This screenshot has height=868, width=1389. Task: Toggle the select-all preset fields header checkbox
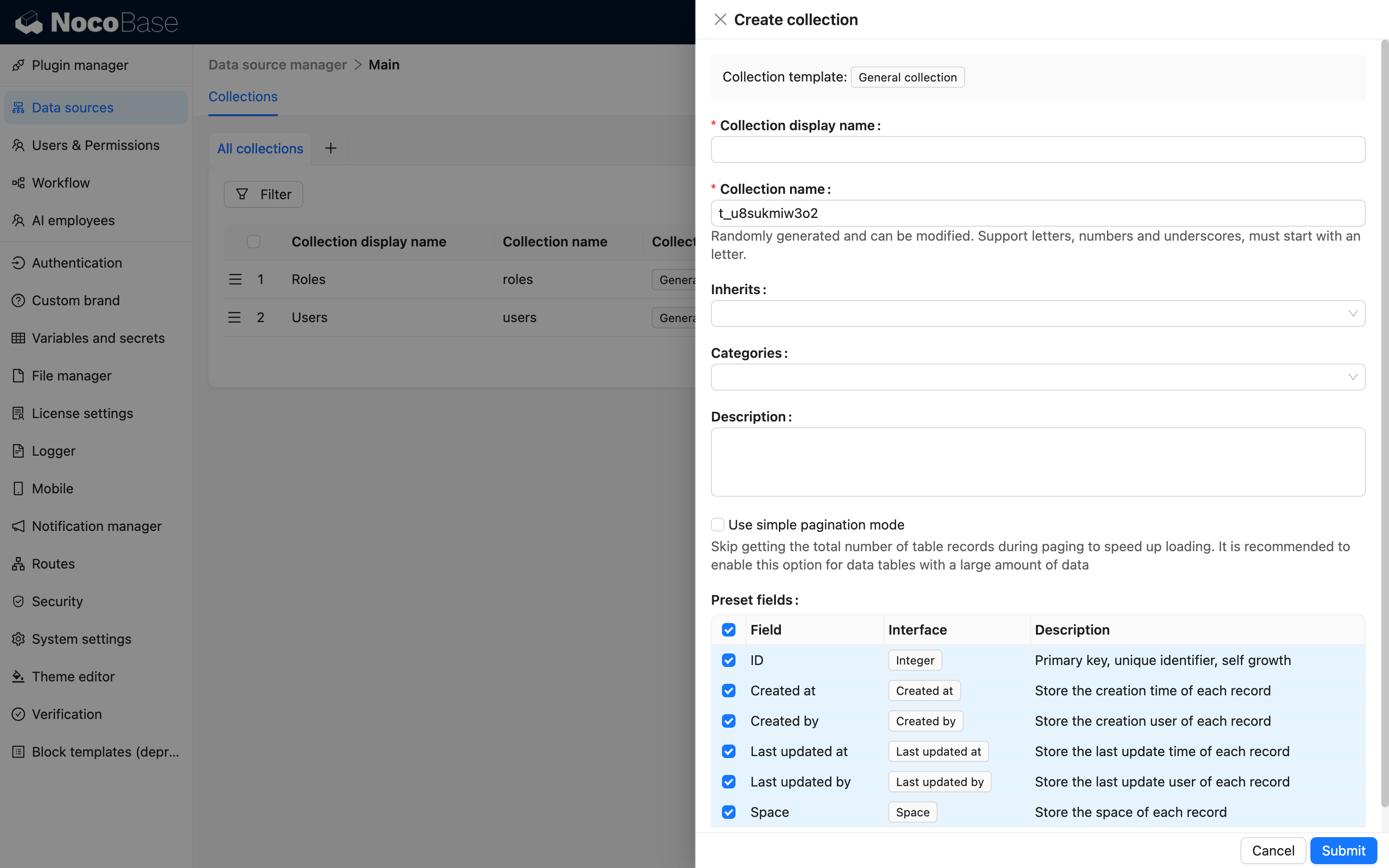pos(728,630)
